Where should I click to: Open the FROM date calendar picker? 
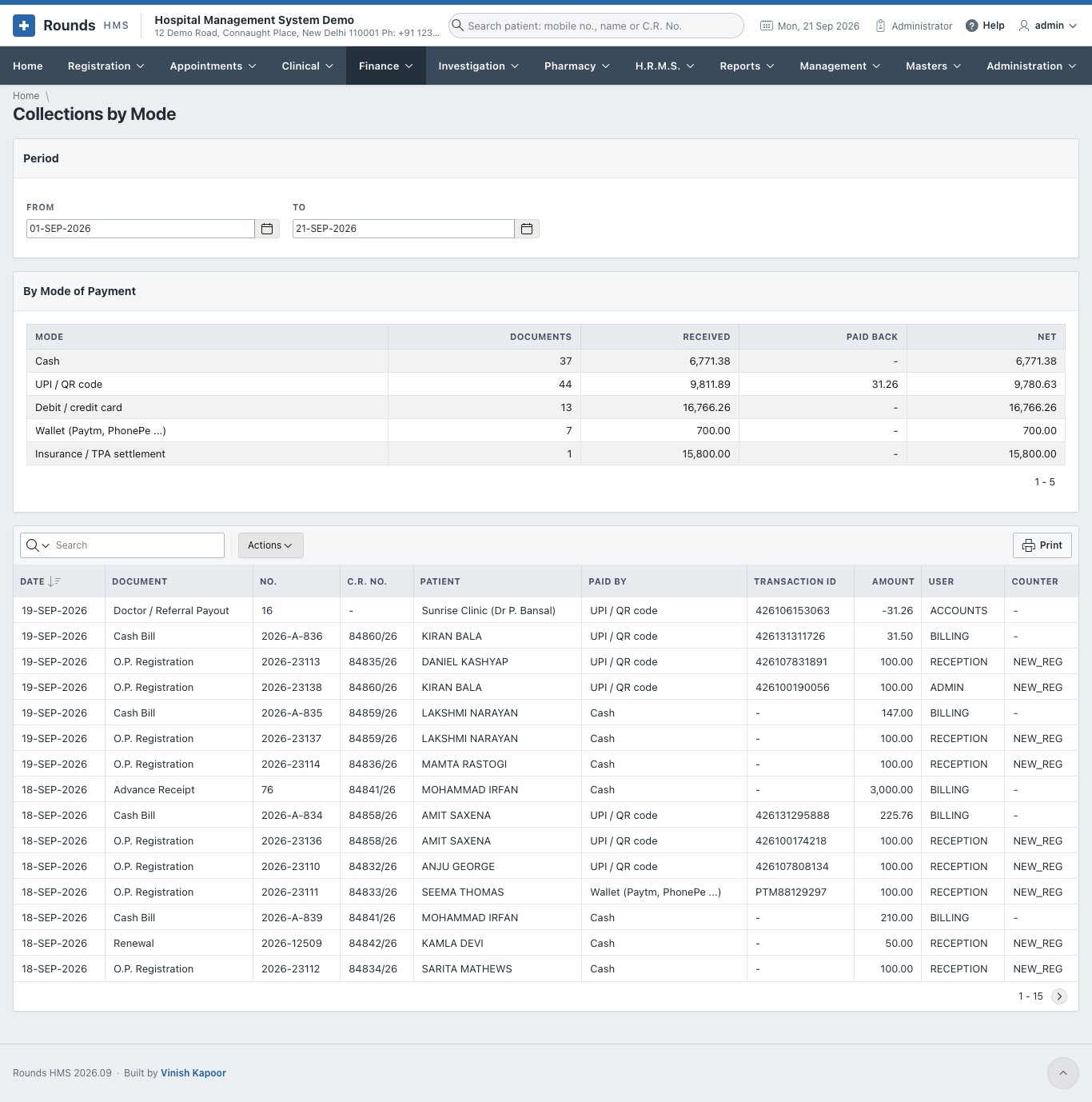point(267,229)
